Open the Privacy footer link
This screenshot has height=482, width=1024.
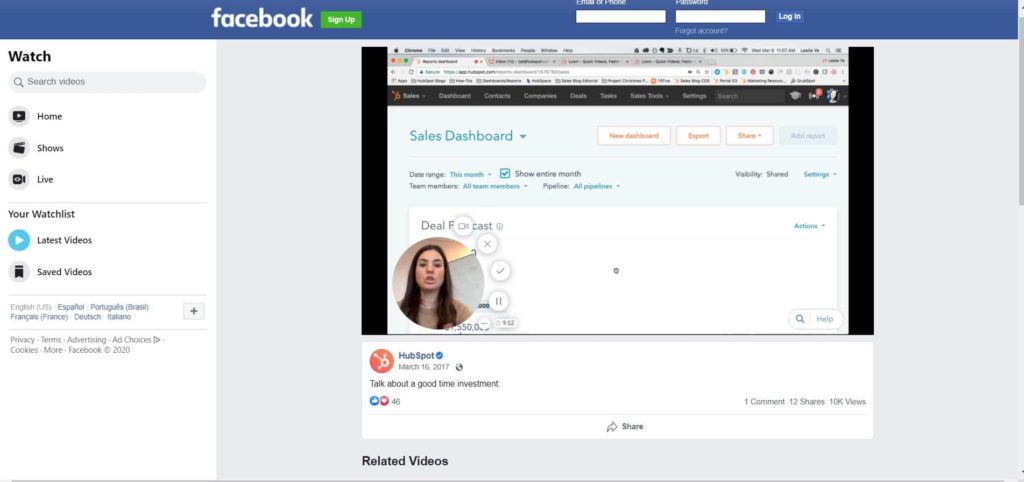(x=23, y=340)
